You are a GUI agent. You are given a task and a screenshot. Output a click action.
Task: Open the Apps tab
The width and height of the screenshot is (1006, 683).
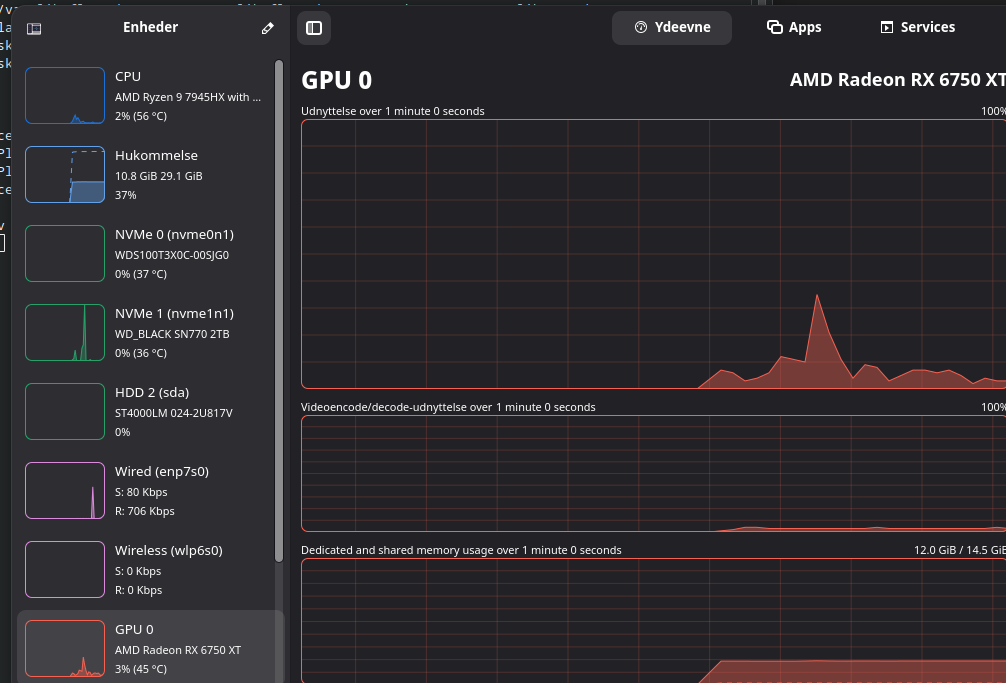(794, 28)
